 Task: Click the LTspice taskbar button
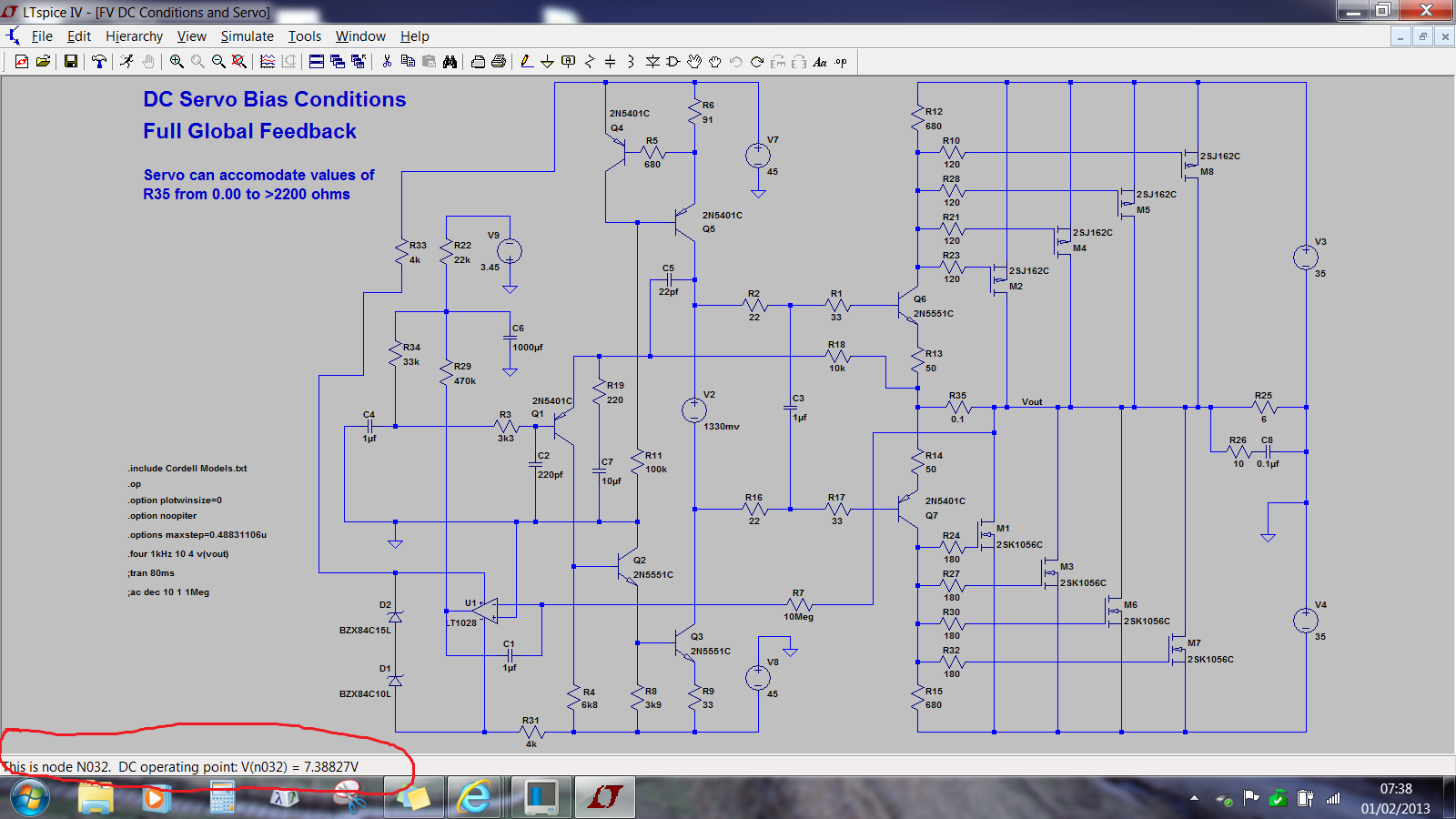click(x=604, y=798)
